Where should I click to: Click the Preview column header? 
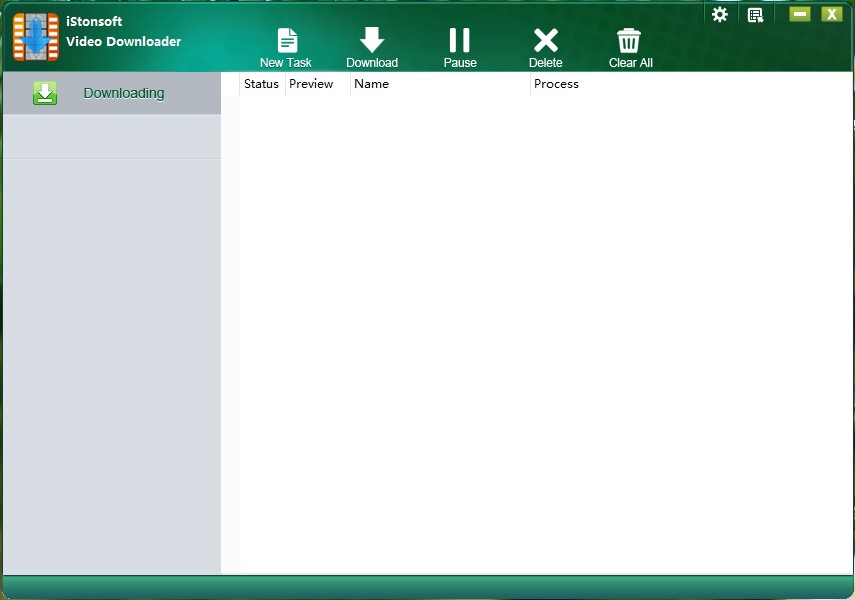pyautogui.click(x=310, y=84)
